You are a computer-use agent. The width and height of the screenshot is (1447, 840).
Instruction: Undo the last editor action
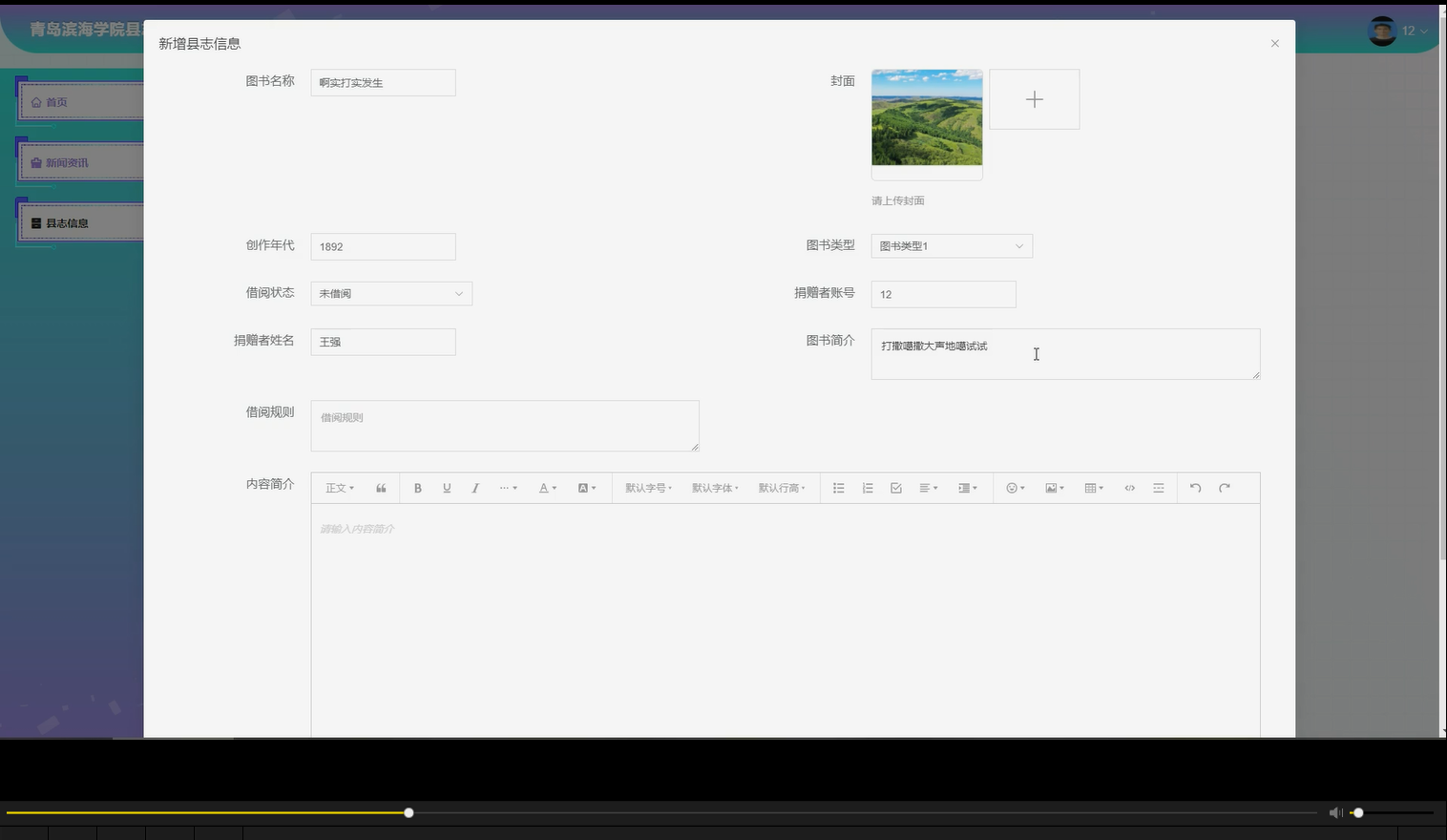(1195, 488)
